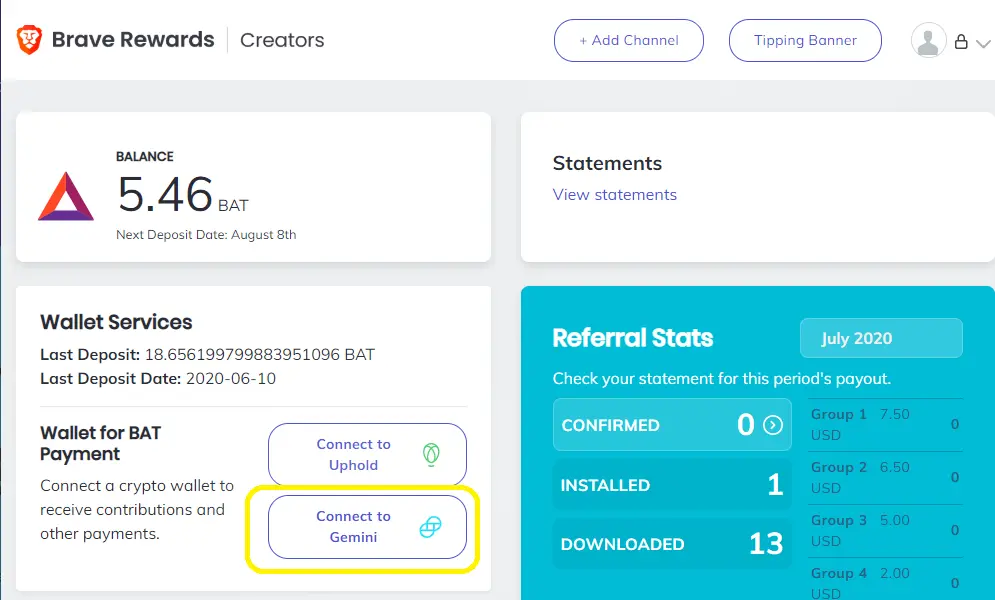Click the Wallet Services heading

point(116,322)
